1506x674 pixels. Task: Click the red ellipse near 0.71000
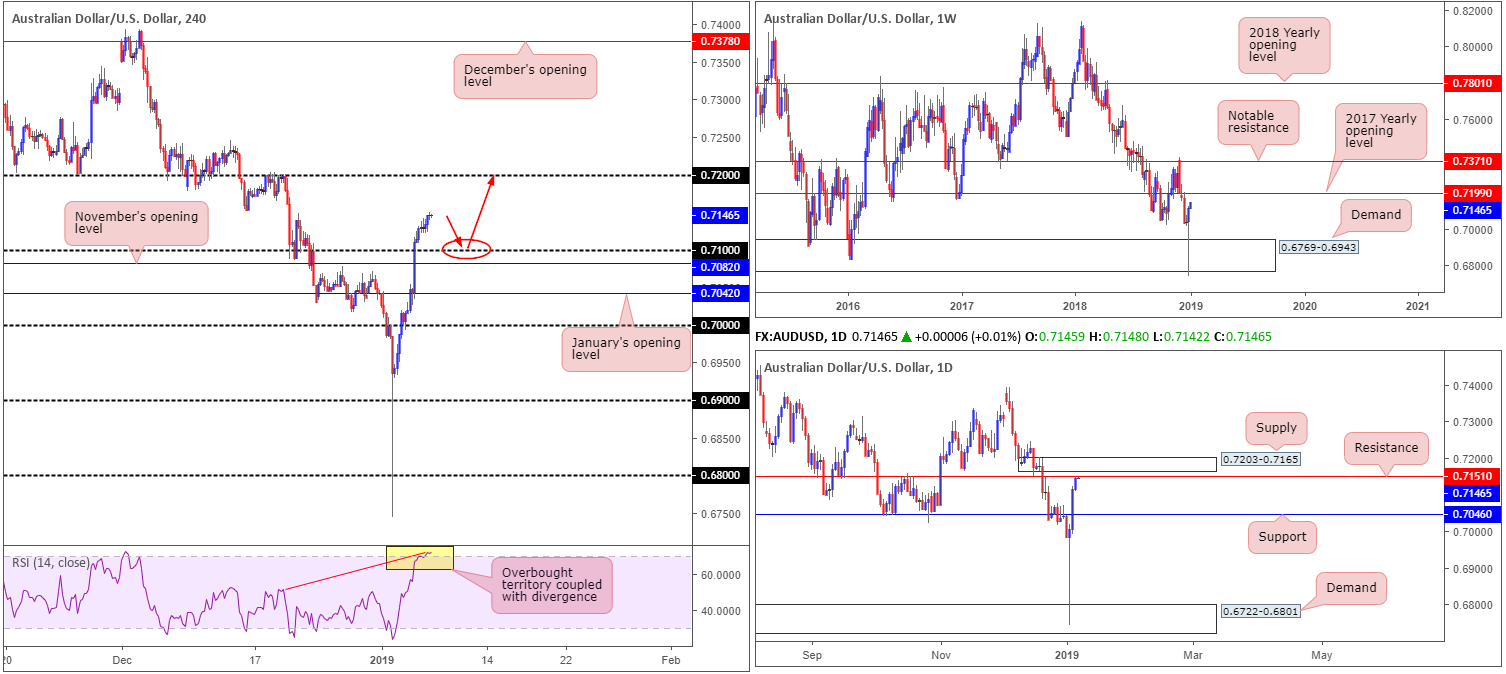coord(466,250)
